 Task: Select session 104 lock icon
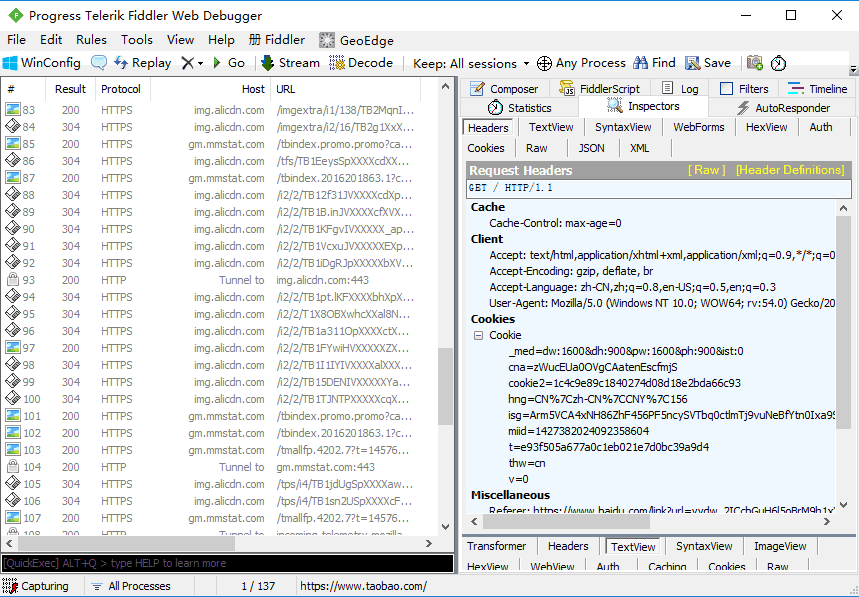point(13,466)
